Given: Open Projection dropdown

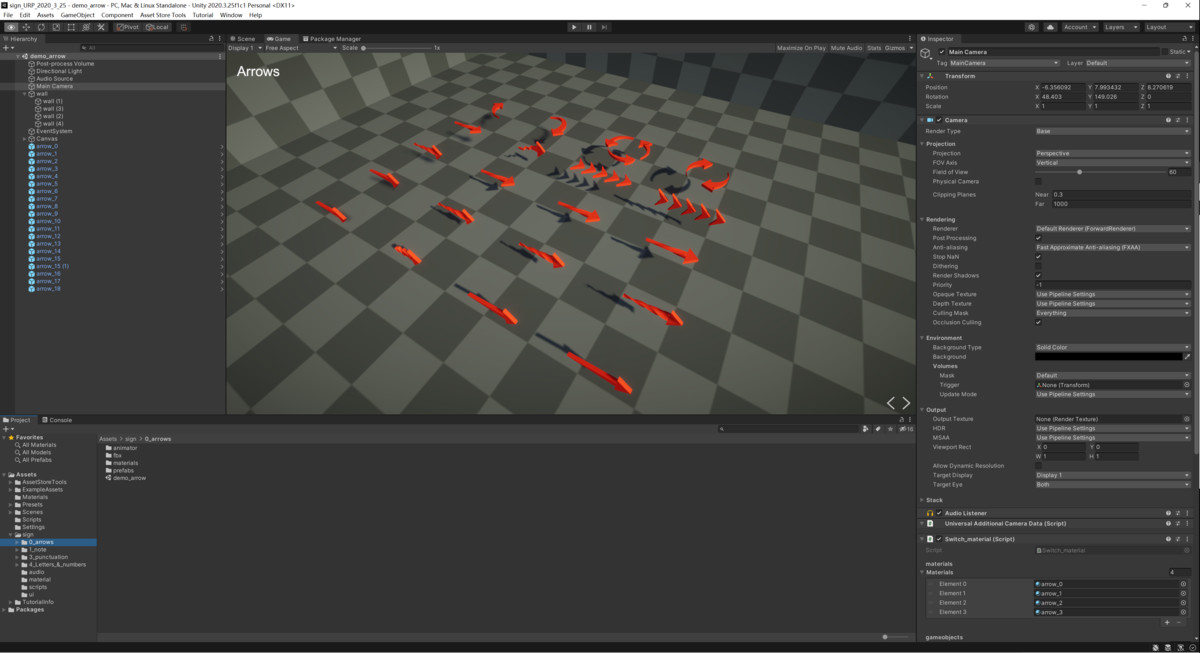Looking at the screenshot, I should coord(1112,153).
